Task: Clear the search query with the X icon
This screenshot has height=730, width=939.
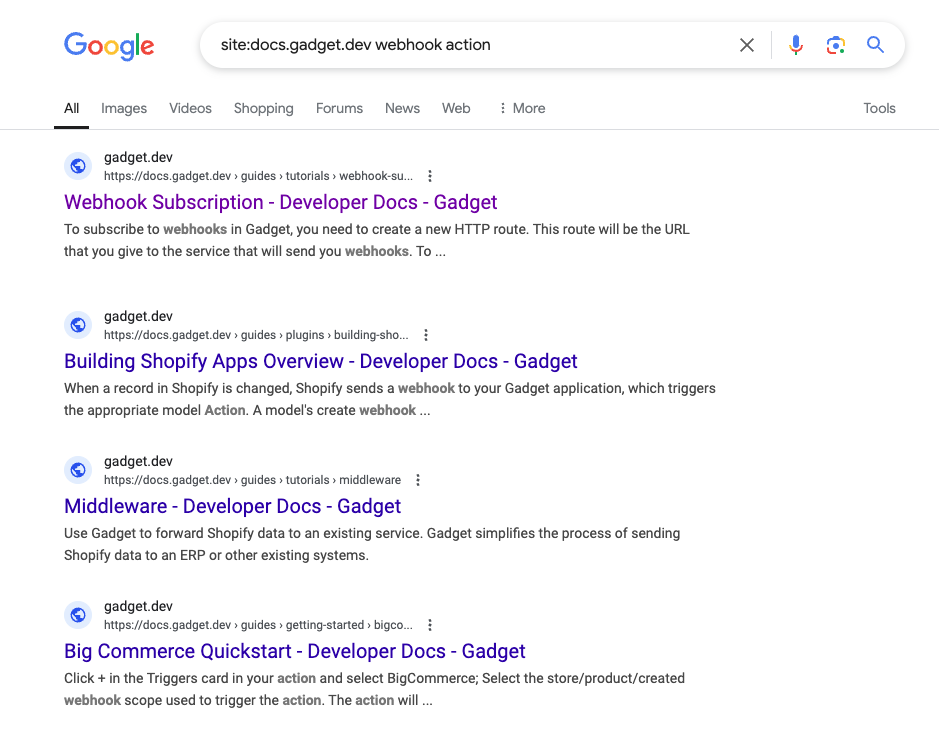Action: (746, 45)
